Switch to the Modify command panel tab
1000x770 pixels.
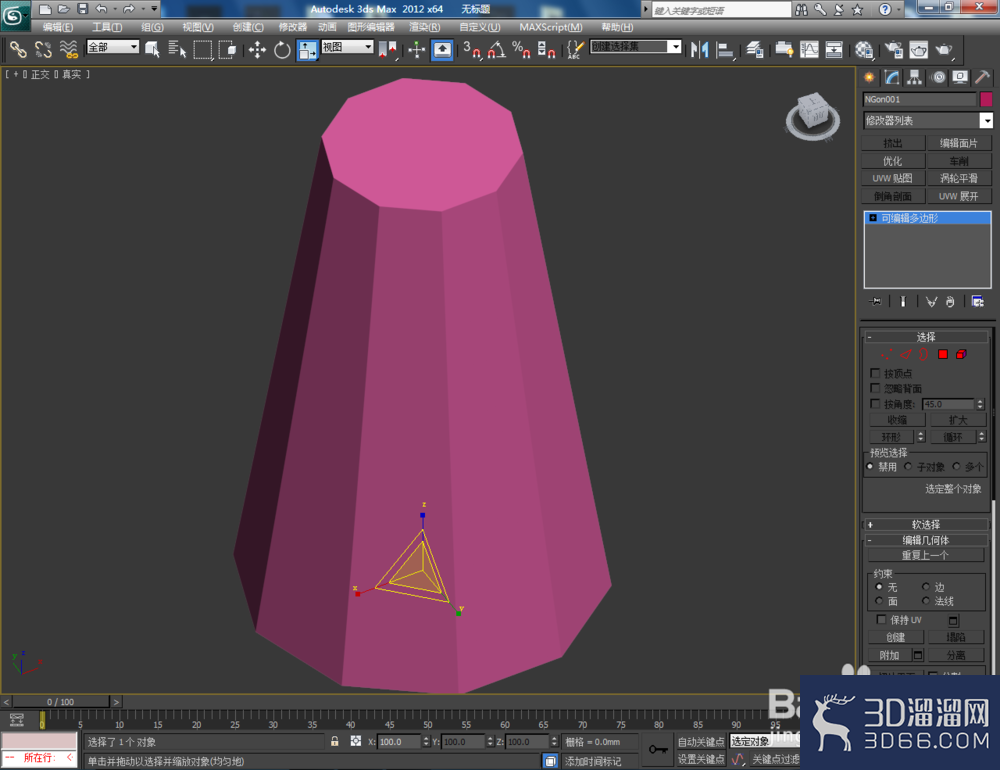pos(892,77)
